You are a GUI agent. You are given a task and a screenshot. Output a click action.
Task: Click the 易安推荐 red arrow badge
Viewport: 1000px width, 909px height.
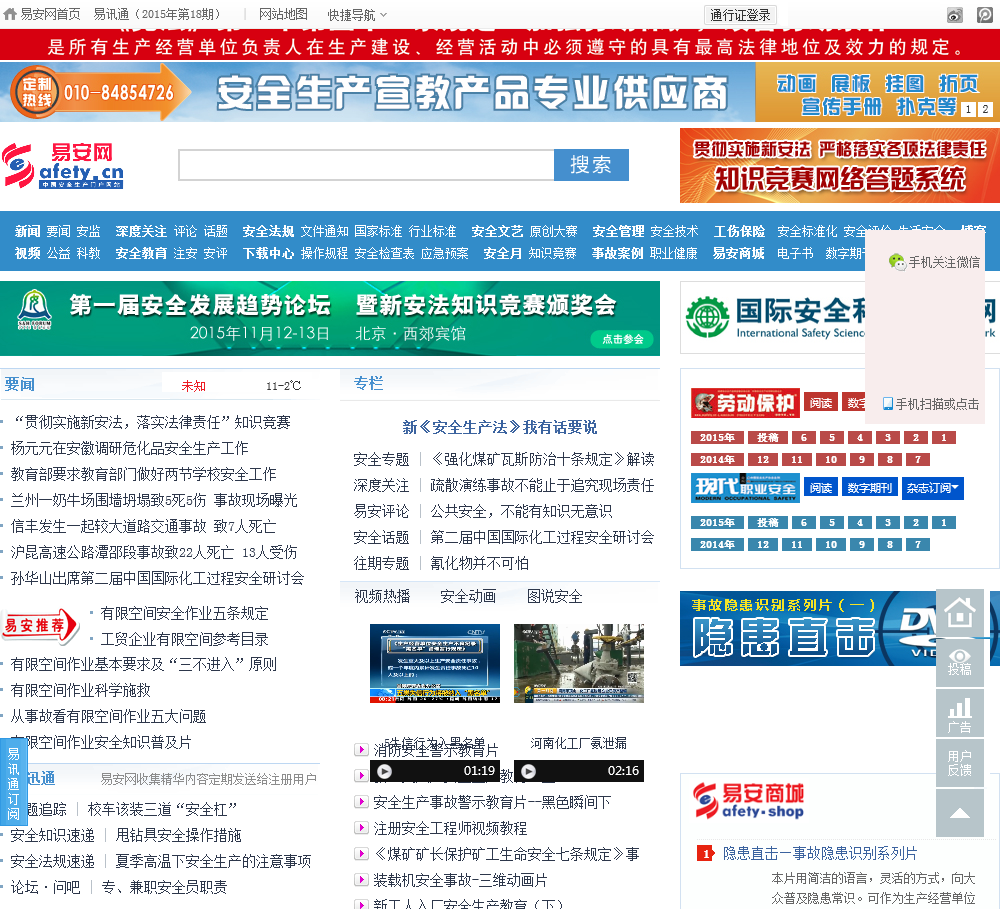point(41,625)
